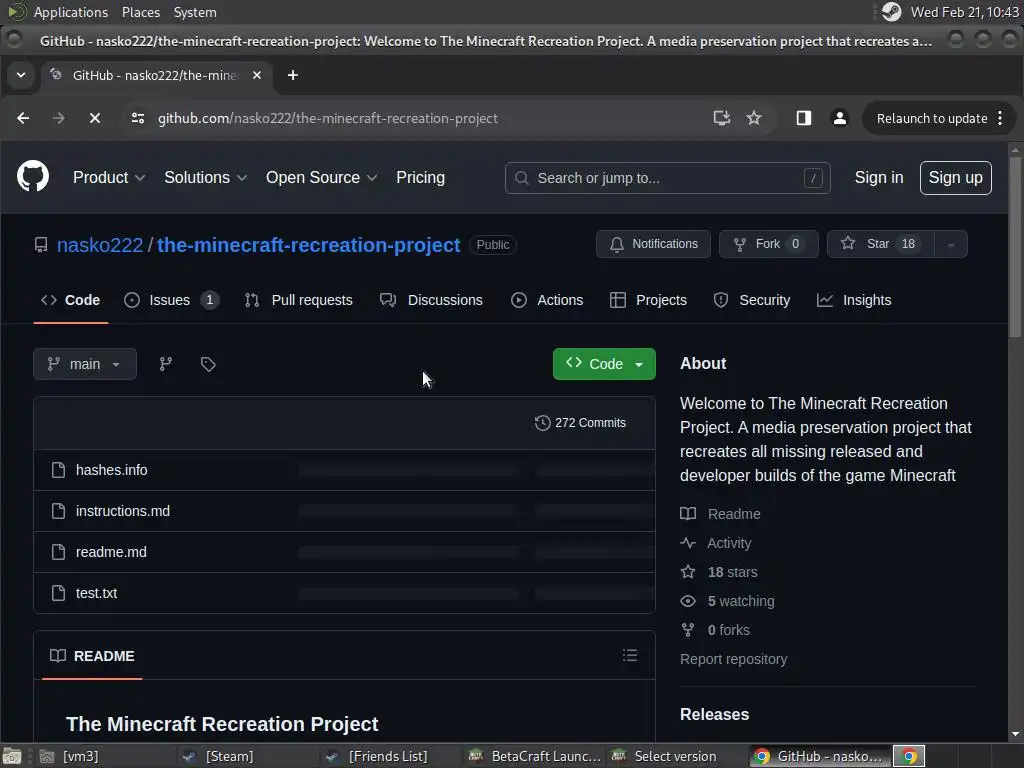Click the readme.md file icon
1024x768 pixels.
58,552
